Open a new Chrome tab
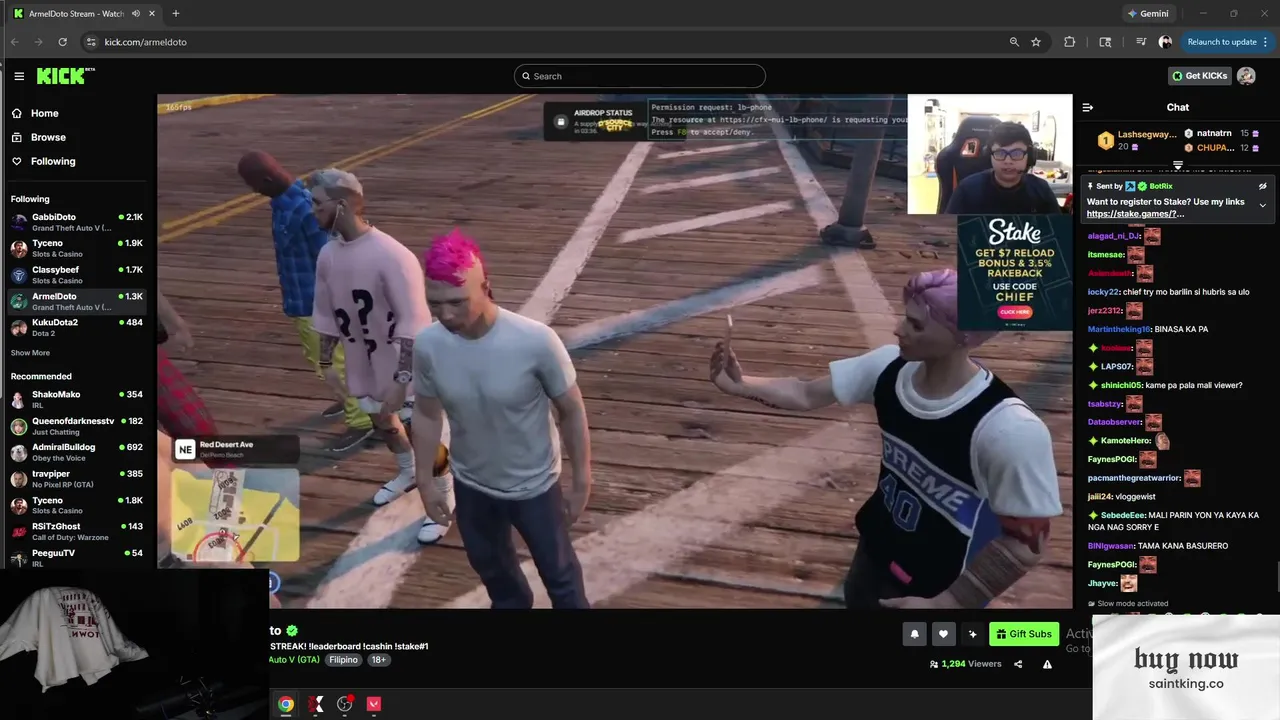The height and width of the screenshot is (720, 1280). click(x=176, y=14)
